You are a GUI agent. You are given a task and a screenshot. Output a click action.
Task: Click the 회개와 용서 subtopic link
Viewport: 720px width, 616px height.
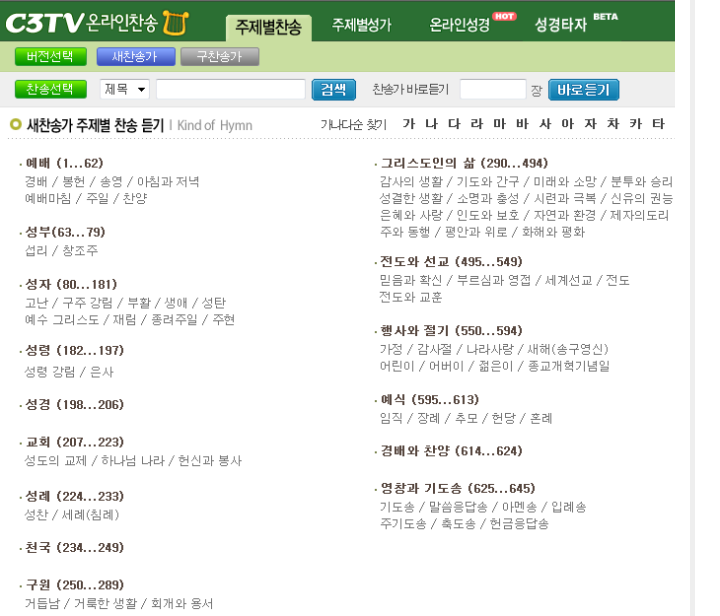click(x=182, y=604)
